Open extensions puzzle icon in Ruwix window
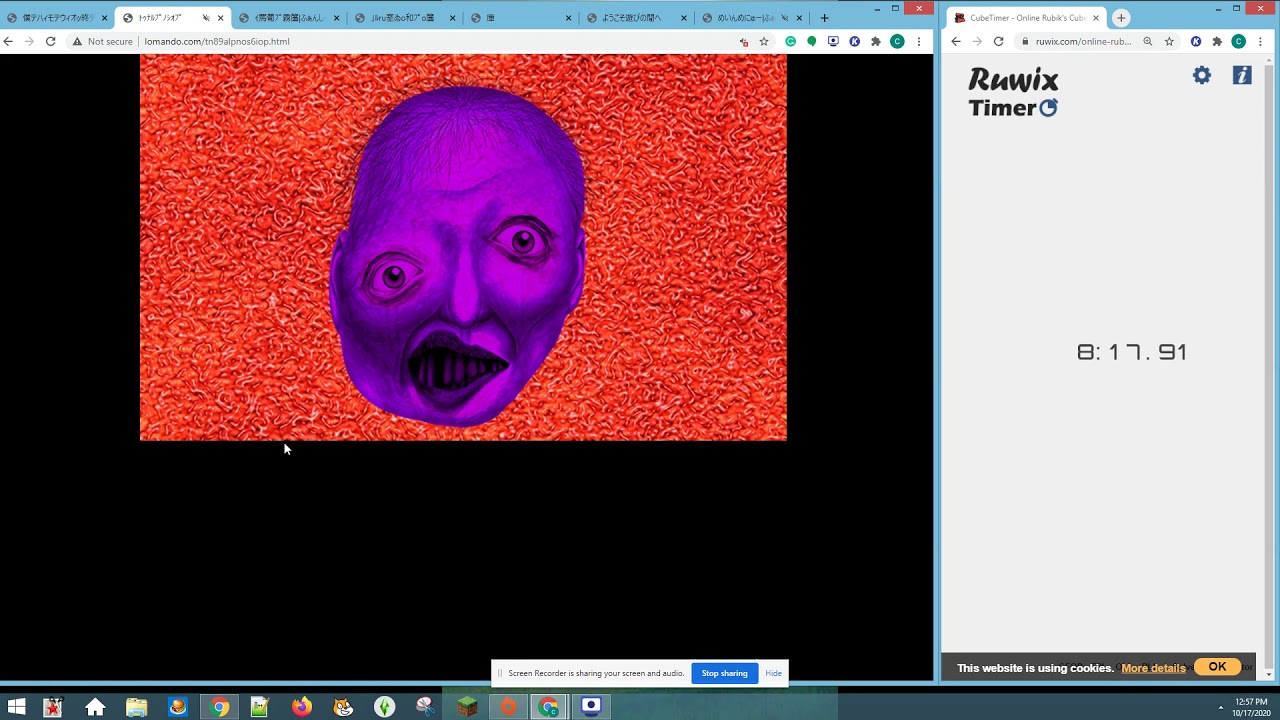 click(x=1217, y=41)
